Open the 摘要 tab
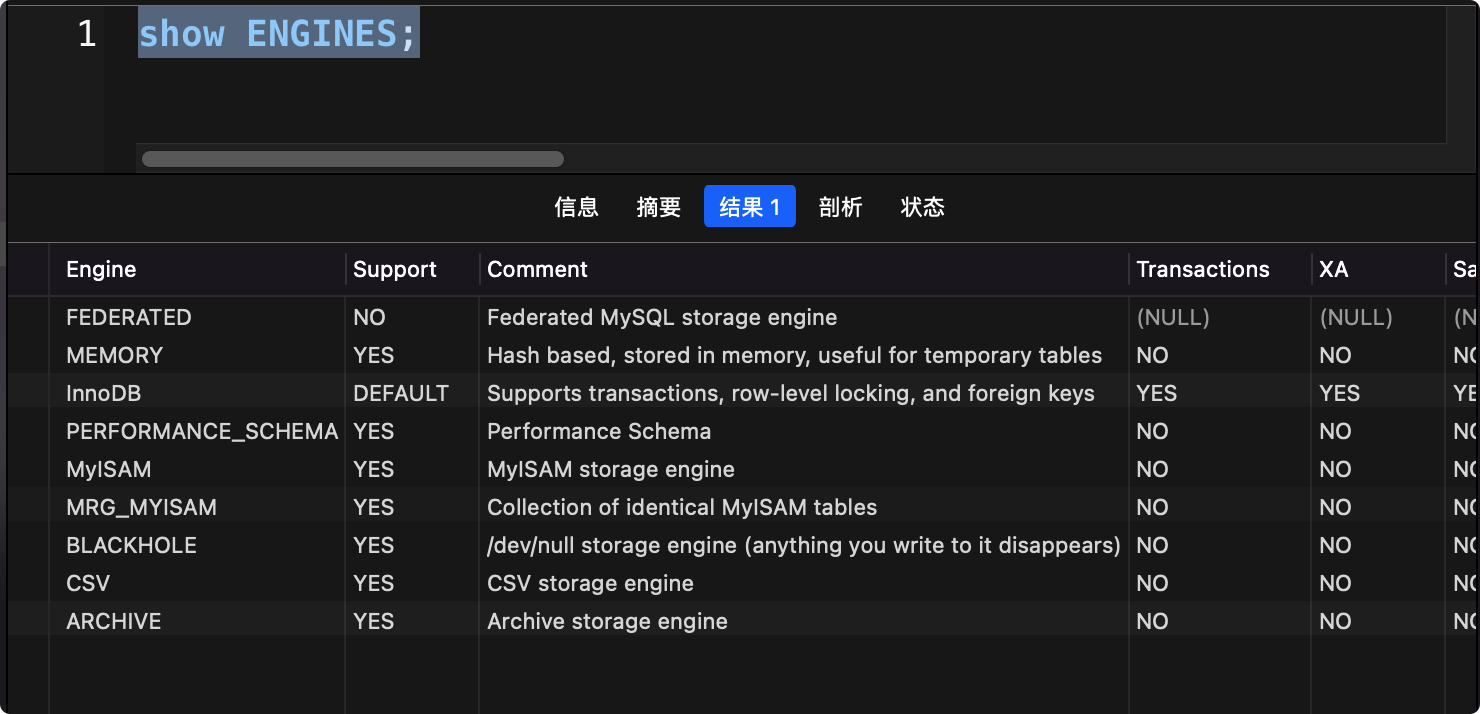Viewport: 1480px width, 714px height. 659,207
